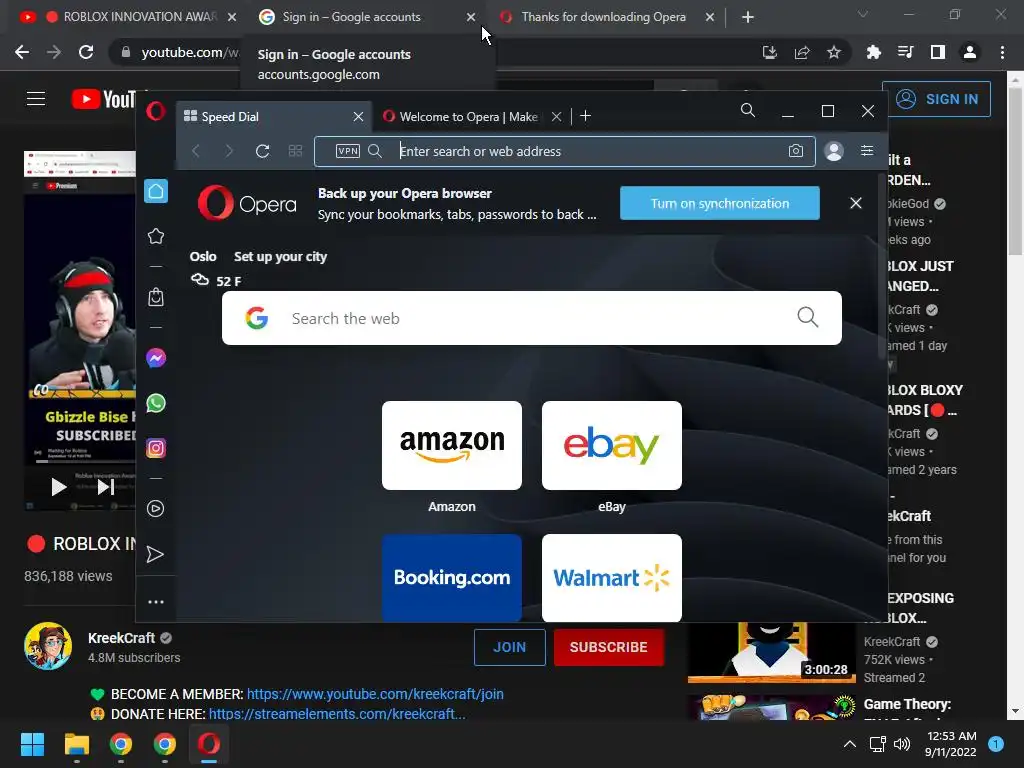Viewport: 1024px width, 768px height.
Task: Reload the Opera Speed Dial page
Action: point(263,151)
